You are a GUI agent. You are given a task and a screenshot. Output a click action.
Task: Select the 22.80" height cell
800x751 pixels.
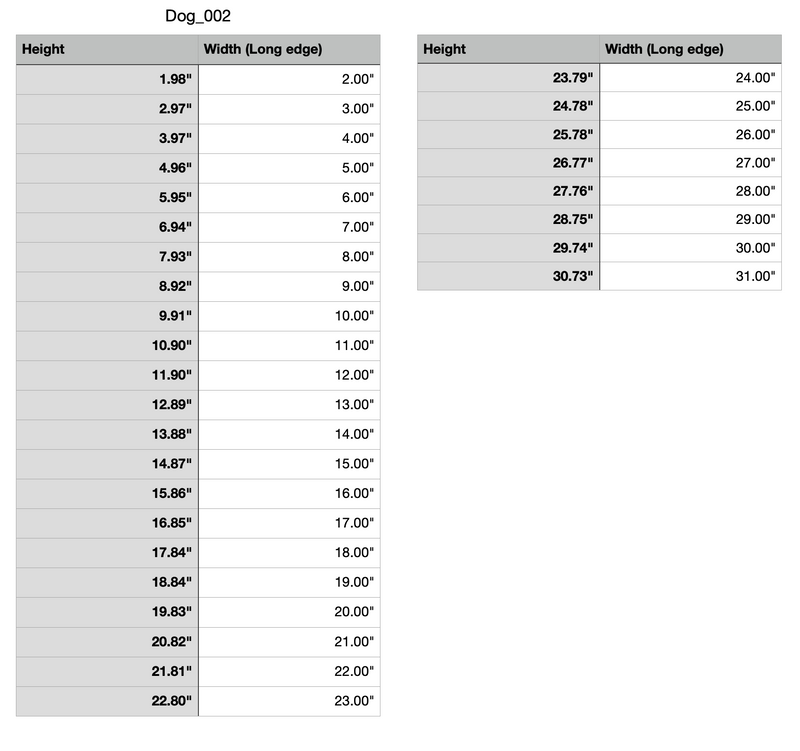(x=107, y=701)
